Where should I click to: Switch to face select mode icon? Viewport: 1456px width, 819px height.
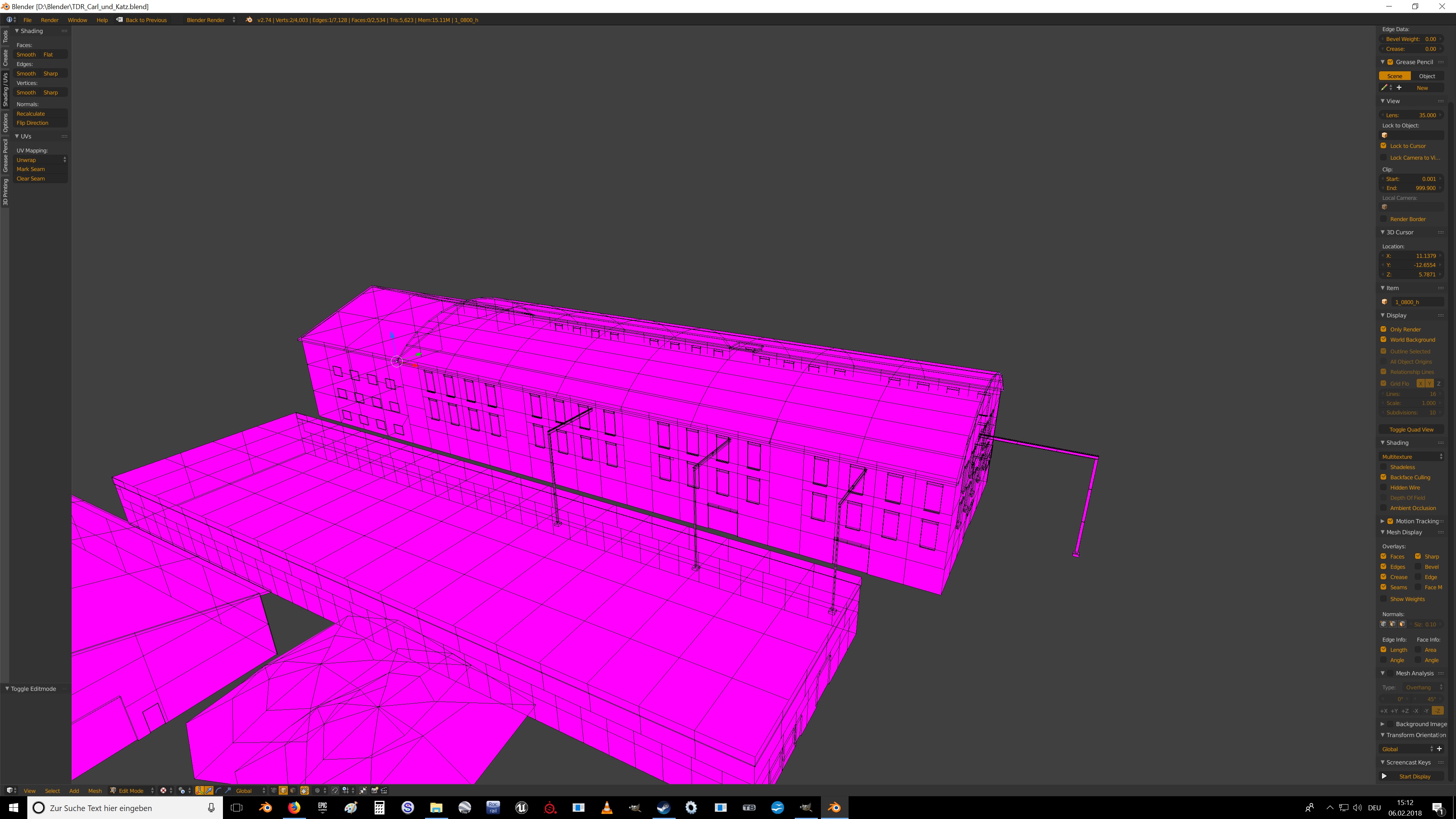click(x=293, y=791)
